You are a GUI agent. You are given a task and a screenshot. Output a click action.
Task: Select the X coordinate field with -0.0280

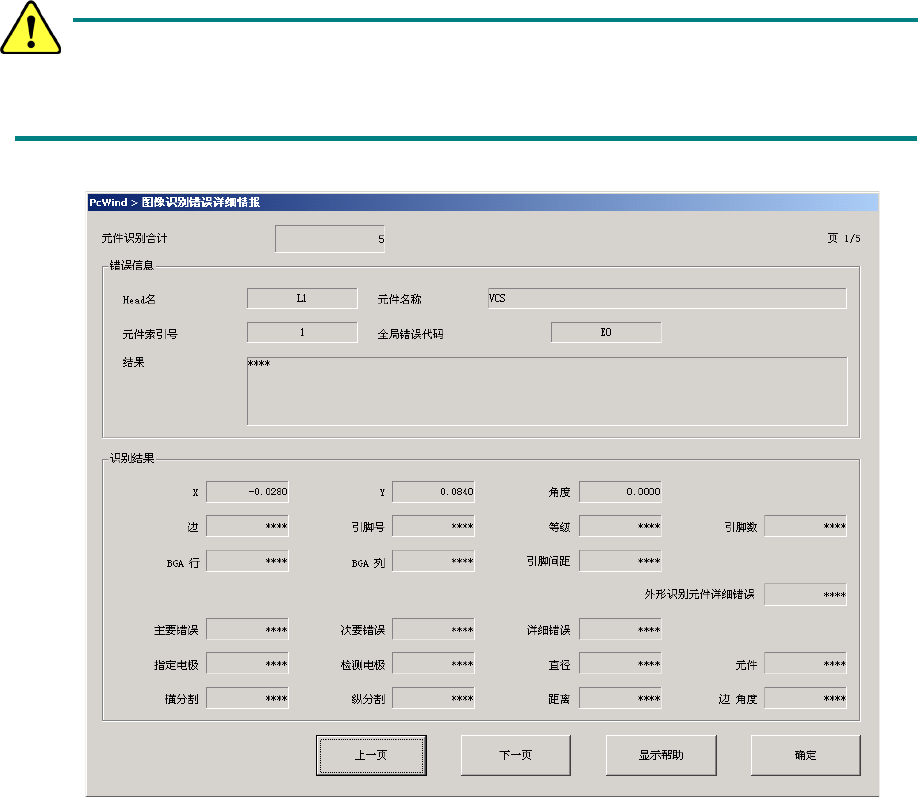tap(247, 492)
